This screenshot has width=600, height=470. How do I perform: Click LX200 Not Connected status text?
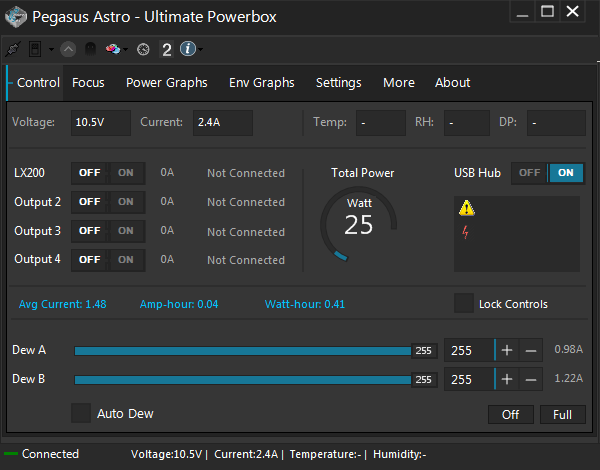click(x=246, y=173)
